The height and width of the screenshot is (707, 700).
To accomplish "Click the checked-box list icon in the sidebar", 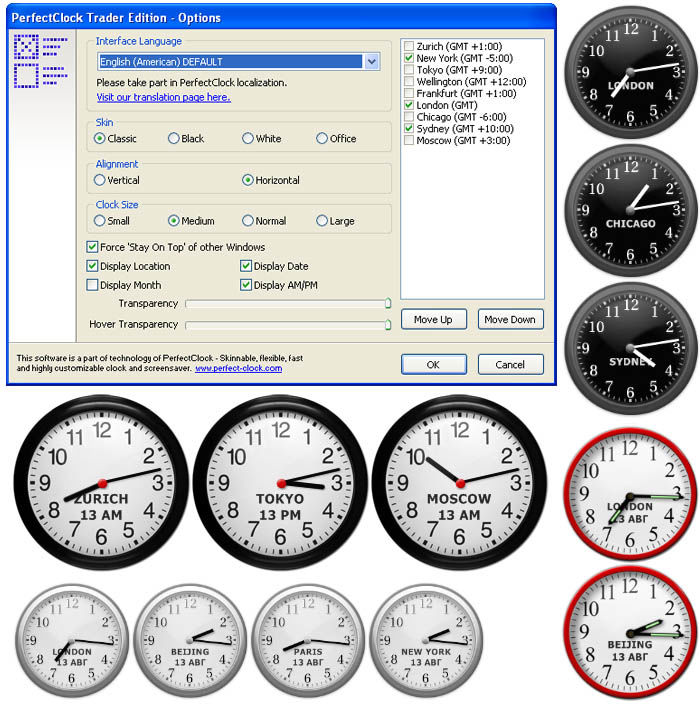I will point(41,46).
